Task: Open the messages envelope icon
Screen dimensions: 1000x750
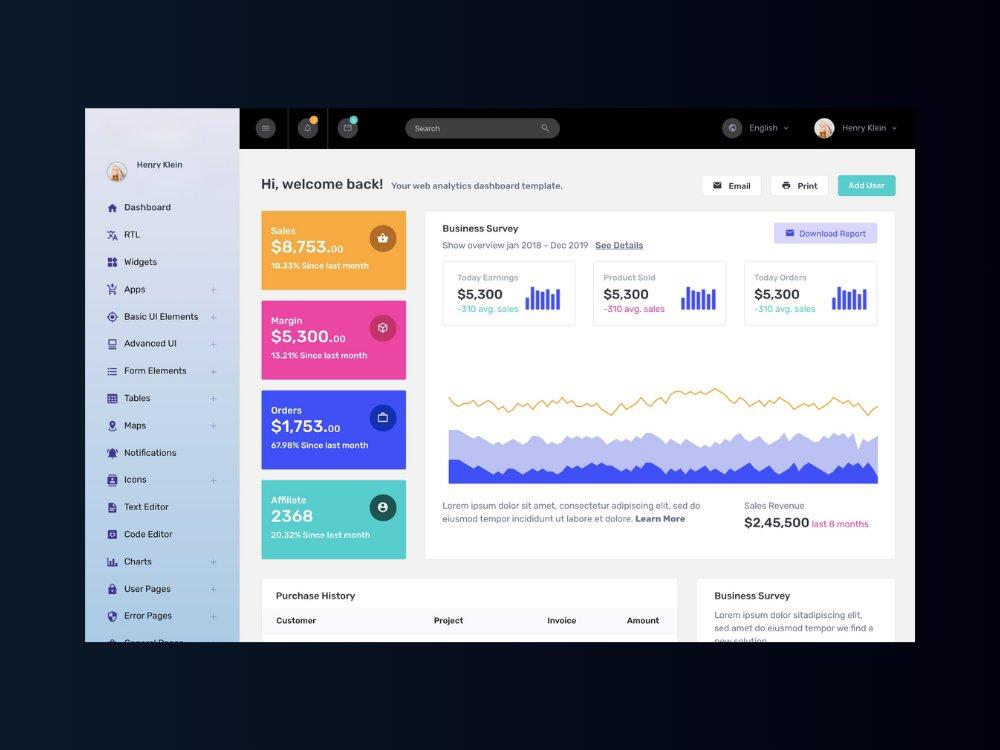Action: coord(348,128)
